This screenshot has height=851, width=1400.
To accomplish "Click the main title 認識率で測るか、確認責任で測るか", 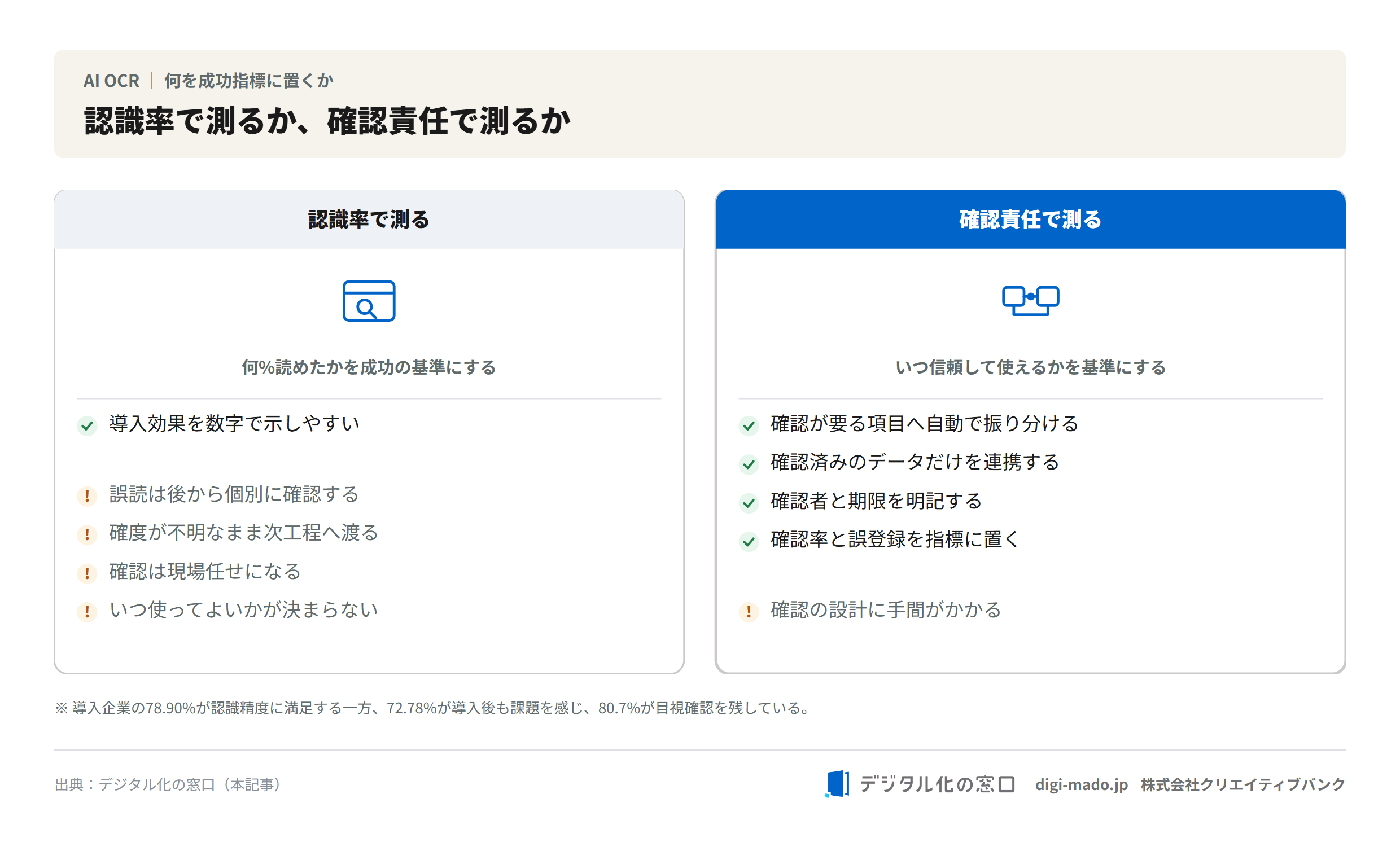I will 327,120.
